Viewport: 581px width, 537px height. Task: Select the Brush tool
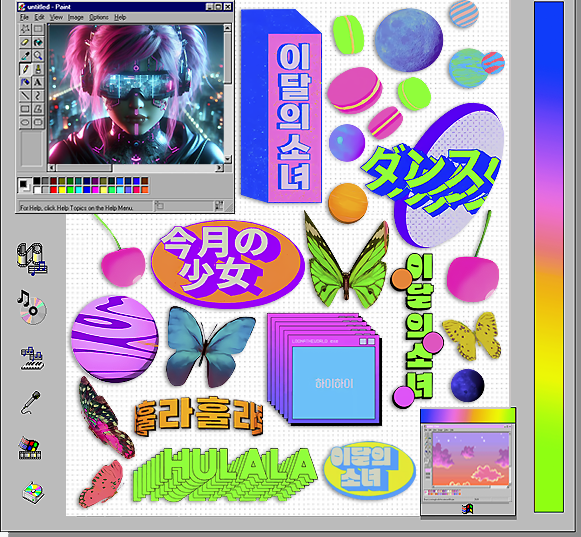pos(38,69)
